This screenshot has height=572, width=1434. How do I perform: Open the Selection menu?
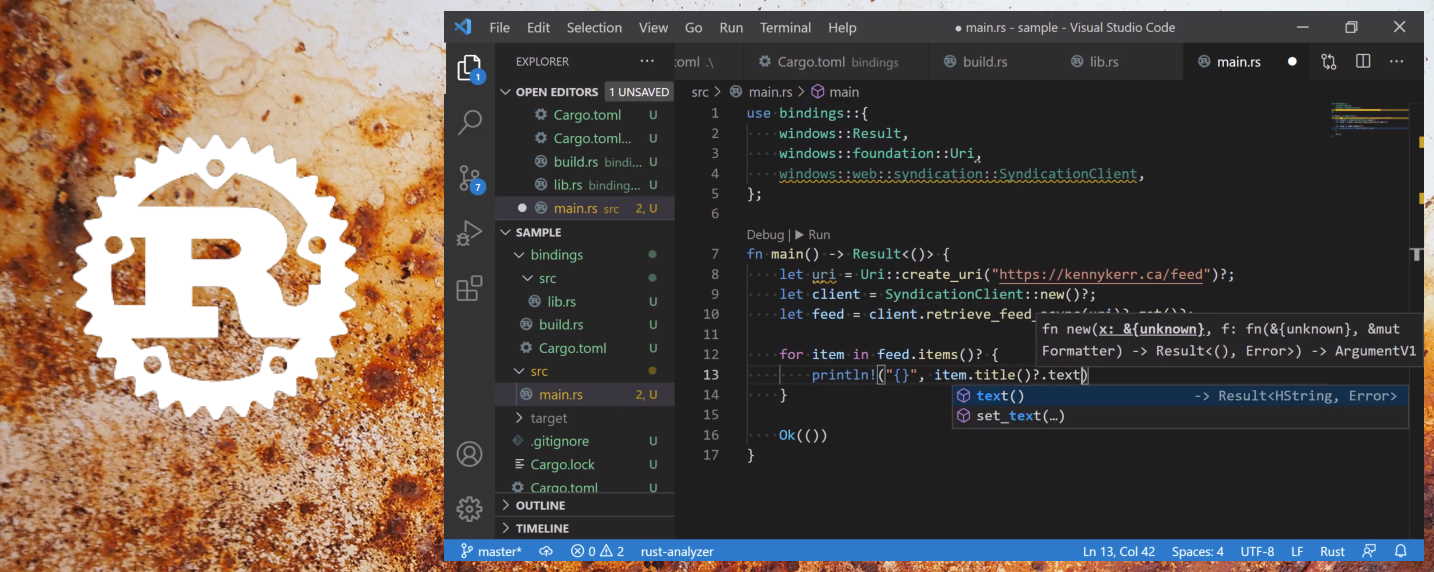(594, 27)
